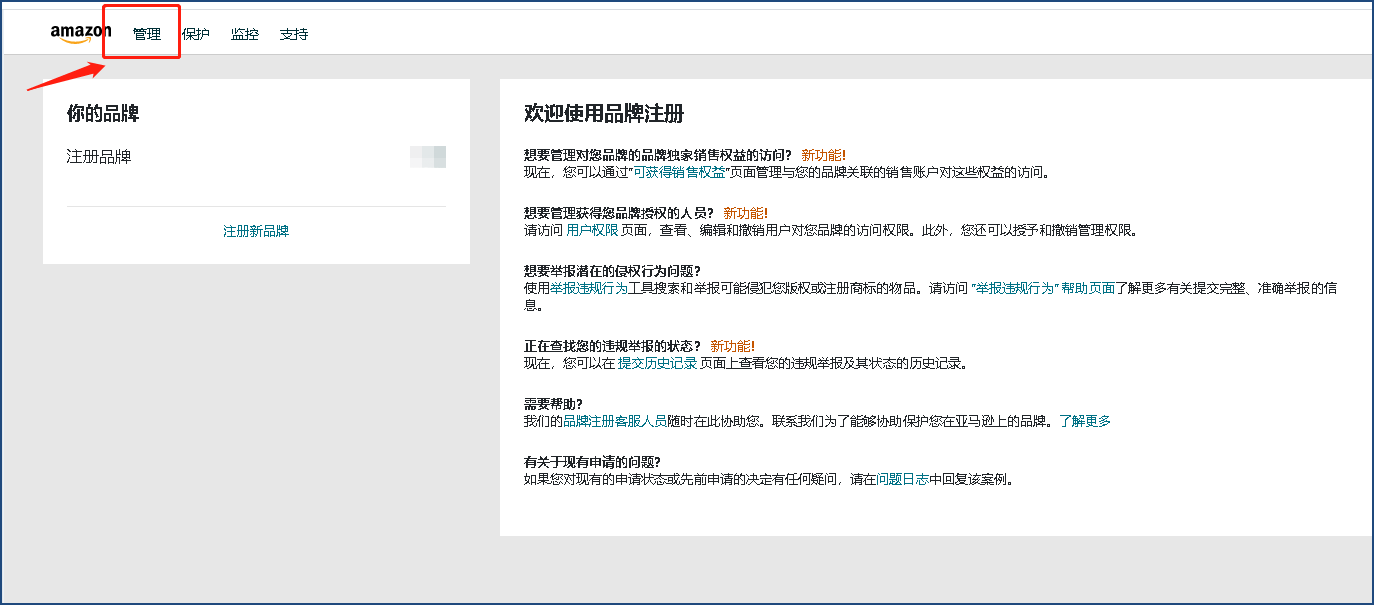Click the Amazon logo
1376x606 pixels.
point(80,34)
